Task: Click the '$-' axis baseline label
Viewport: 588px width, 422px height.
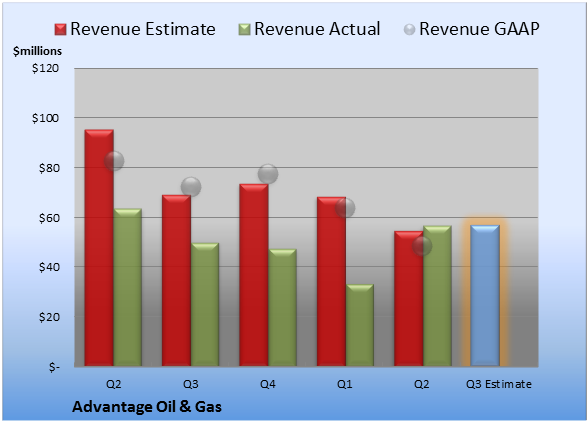Action: pos(54,367)
